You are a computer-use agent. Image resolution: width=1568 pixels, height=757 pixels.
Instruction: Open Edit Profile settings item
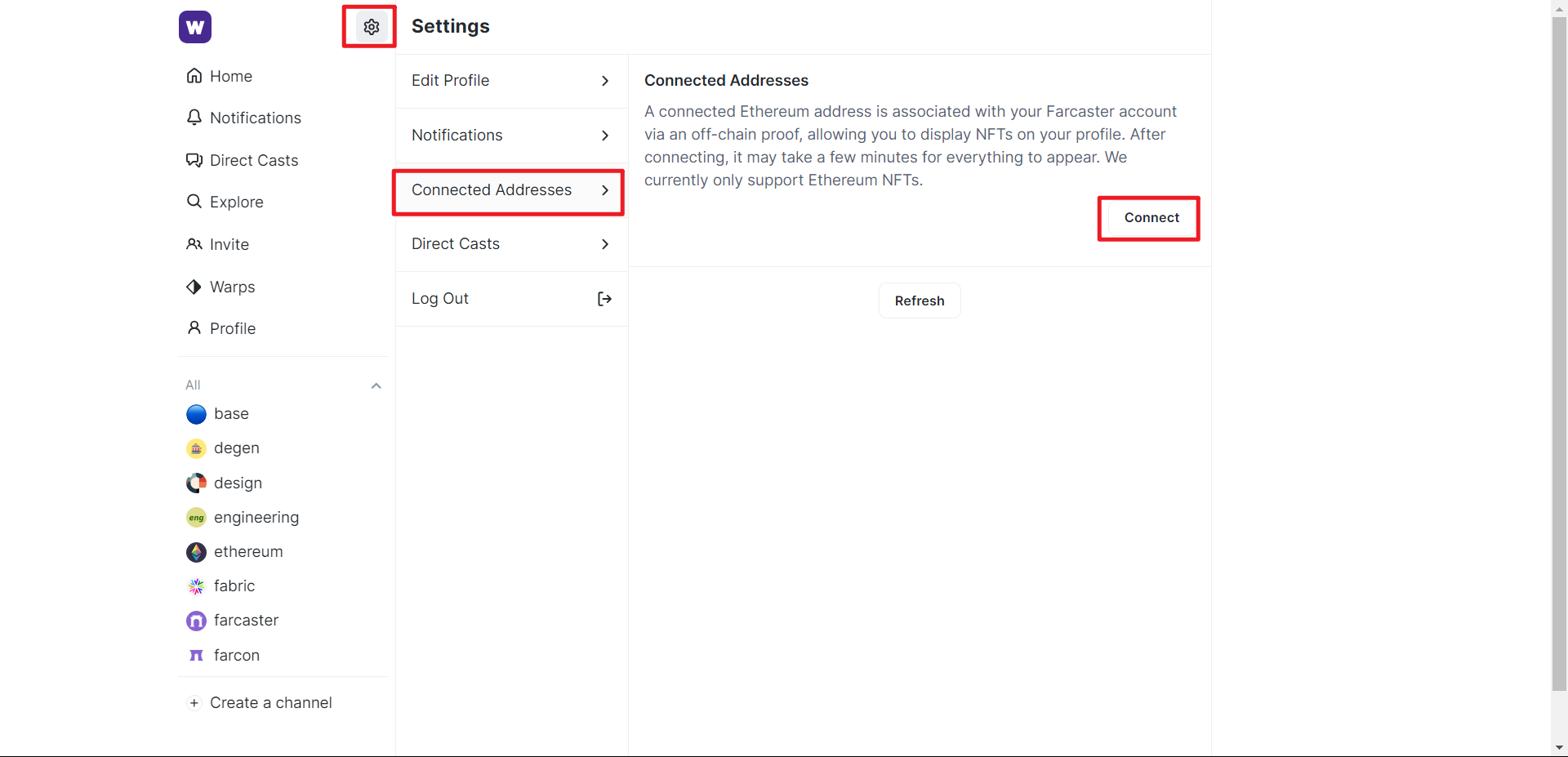tap(512, 81)
